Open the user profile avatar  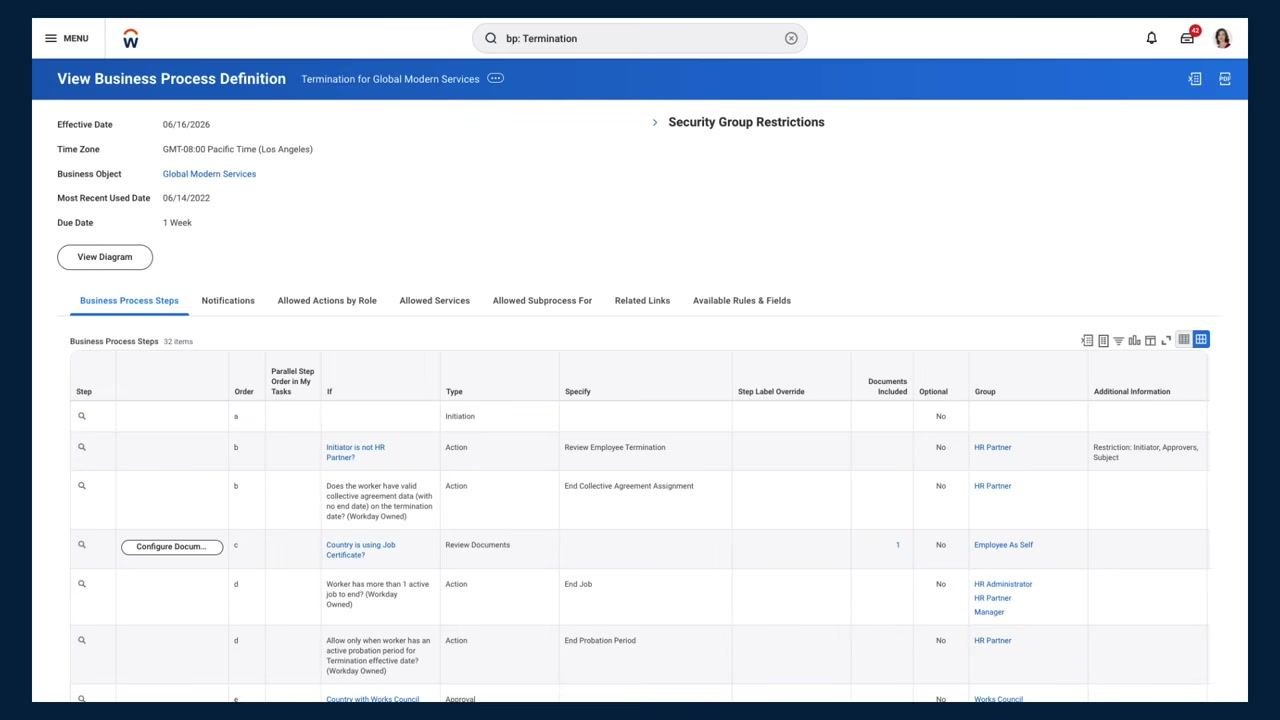(x=1222, y=38)
